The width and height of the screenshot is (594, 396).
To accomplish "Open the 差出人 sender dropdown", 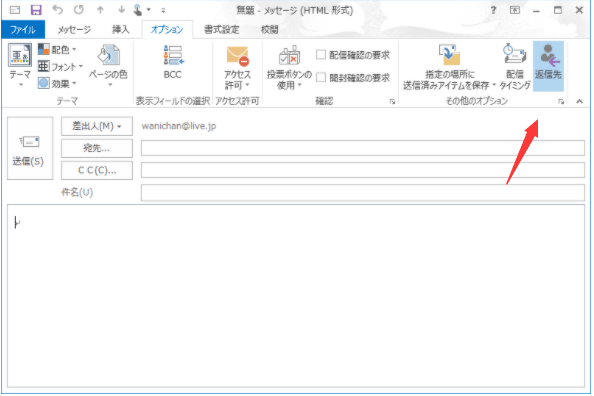I will pyautogui.click(x=97, y=126).
